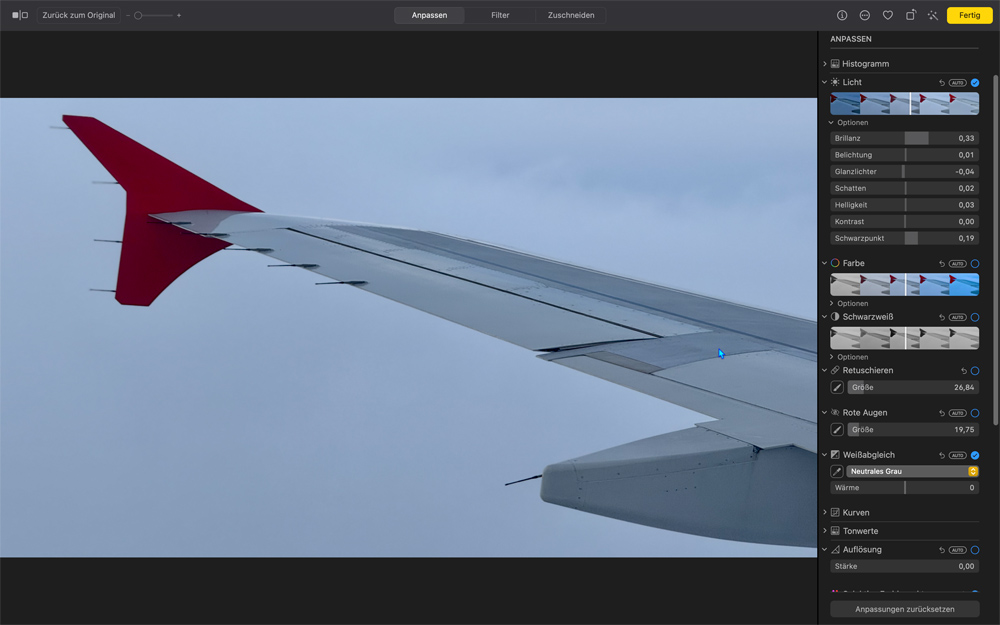The width and height of the screenshot is (1000, 625).
Task: Click the Wärme slider
Action: (904, 488)
